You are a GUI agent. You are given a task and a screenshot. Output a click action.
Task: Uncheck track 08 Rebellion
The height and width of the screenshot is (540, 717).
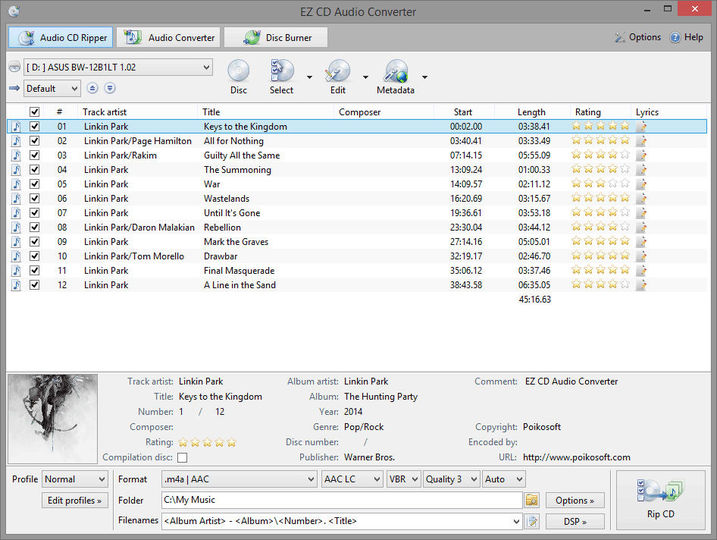click(34, 227)
